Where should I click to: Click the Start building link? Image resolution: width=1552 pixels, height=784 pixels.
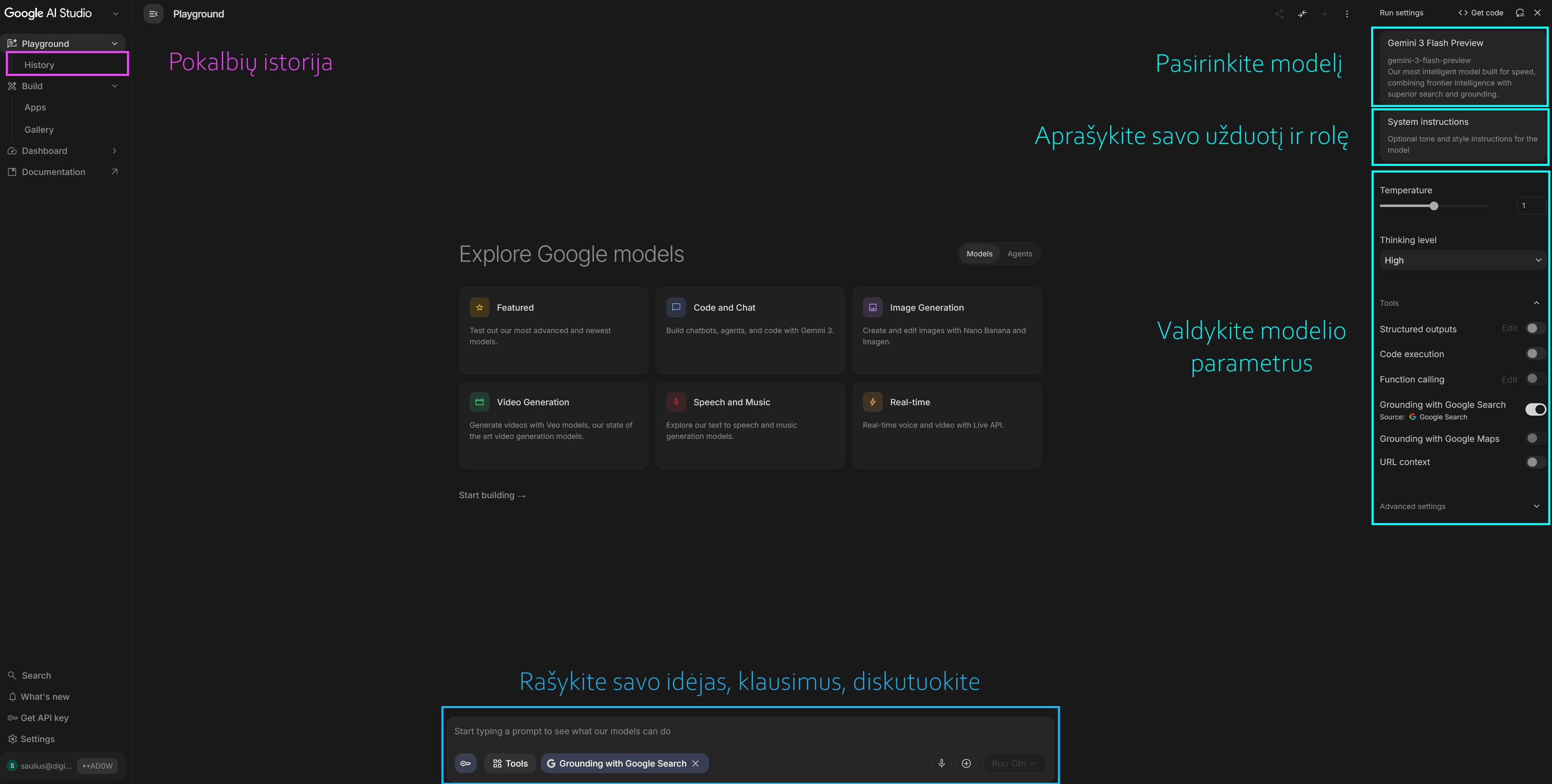click(x=492, y=495)
